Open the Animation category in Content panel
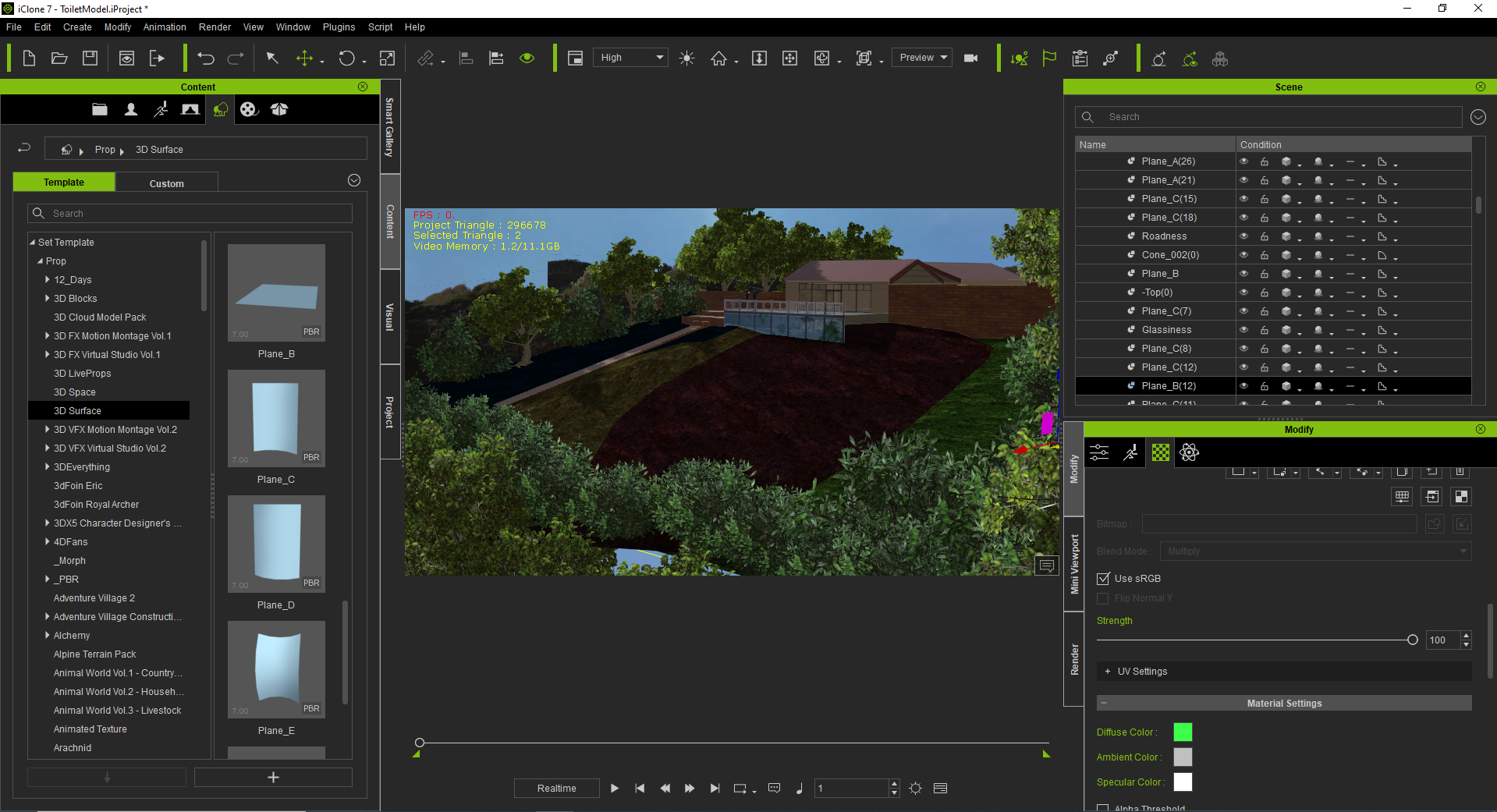Viewport: 1497px width, 812px height. 161,110
